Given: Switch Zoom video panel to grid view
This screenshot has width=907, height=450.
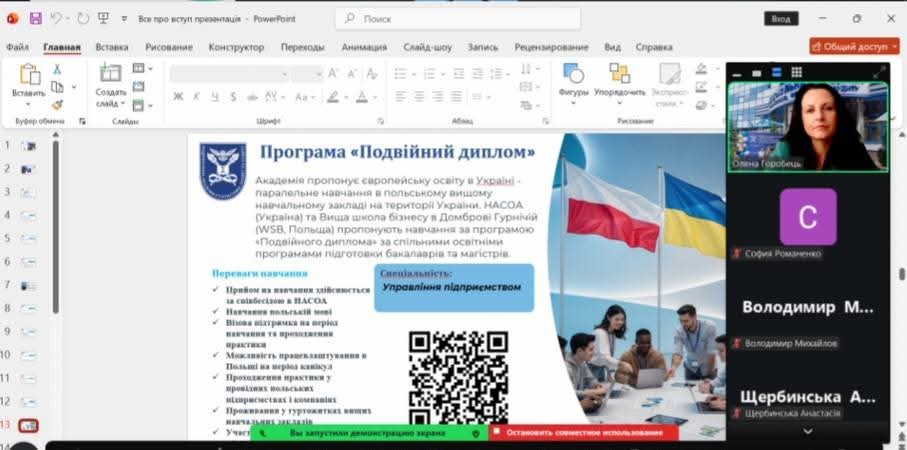Looking at the screenshot, I should point(797,72).
